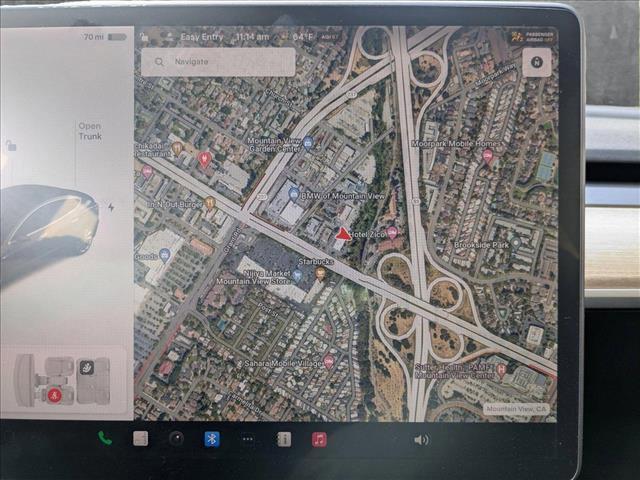Tap the map orientation compass button
Image resolution: width=640 pixels, height=480 pixels.
[x=537, y=62]
